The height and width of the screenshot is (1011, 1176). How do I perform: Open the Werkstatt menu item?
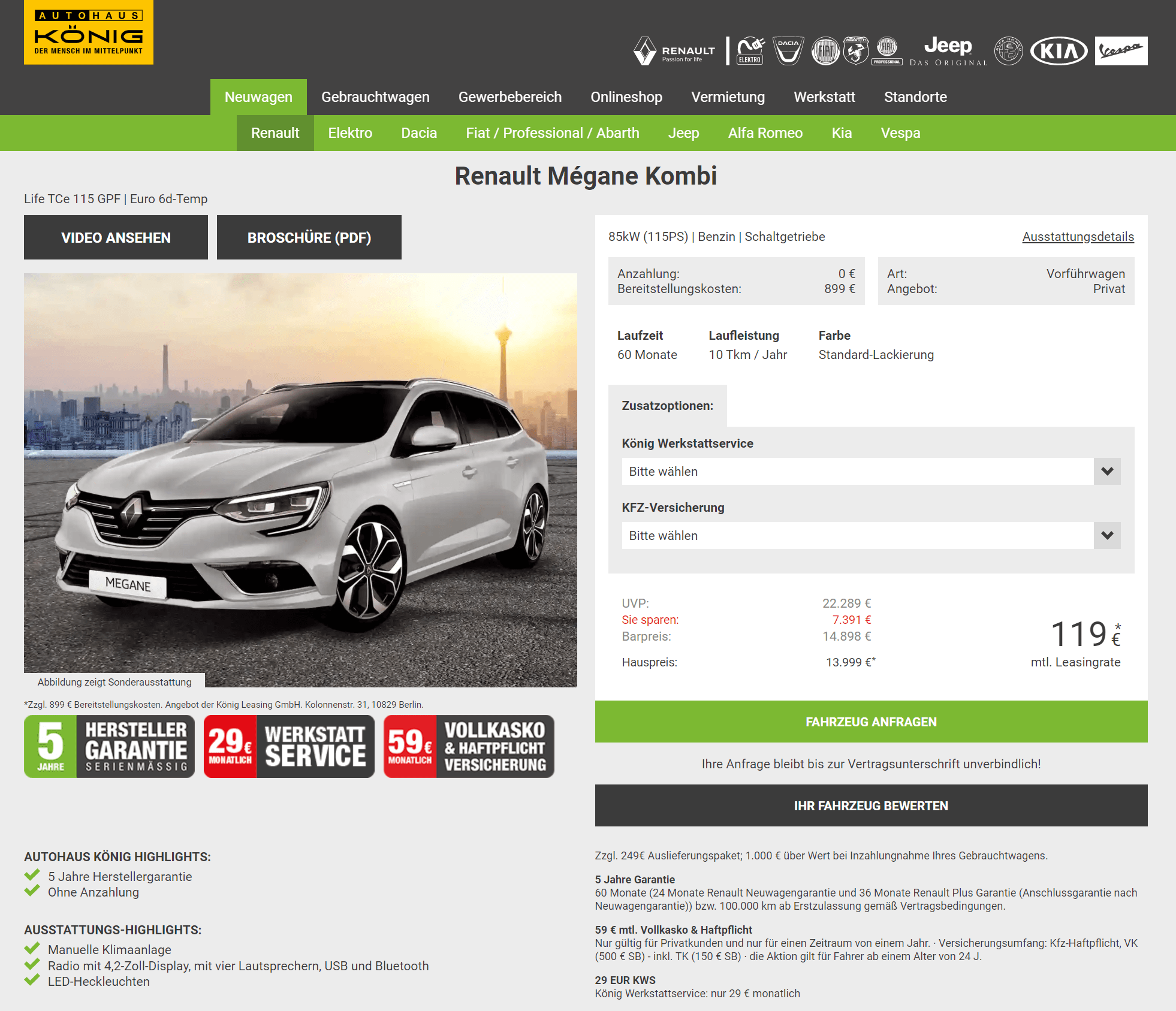tap(824, 97)
